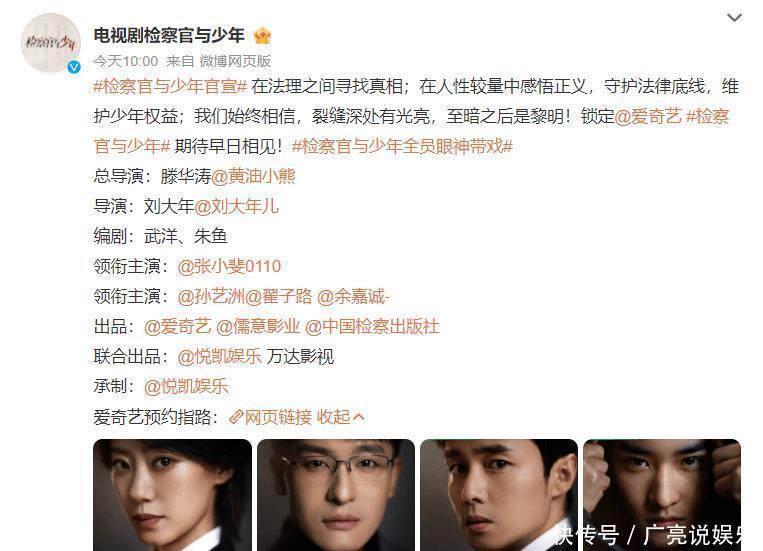Open mention @儒意影业

(258, 327)
